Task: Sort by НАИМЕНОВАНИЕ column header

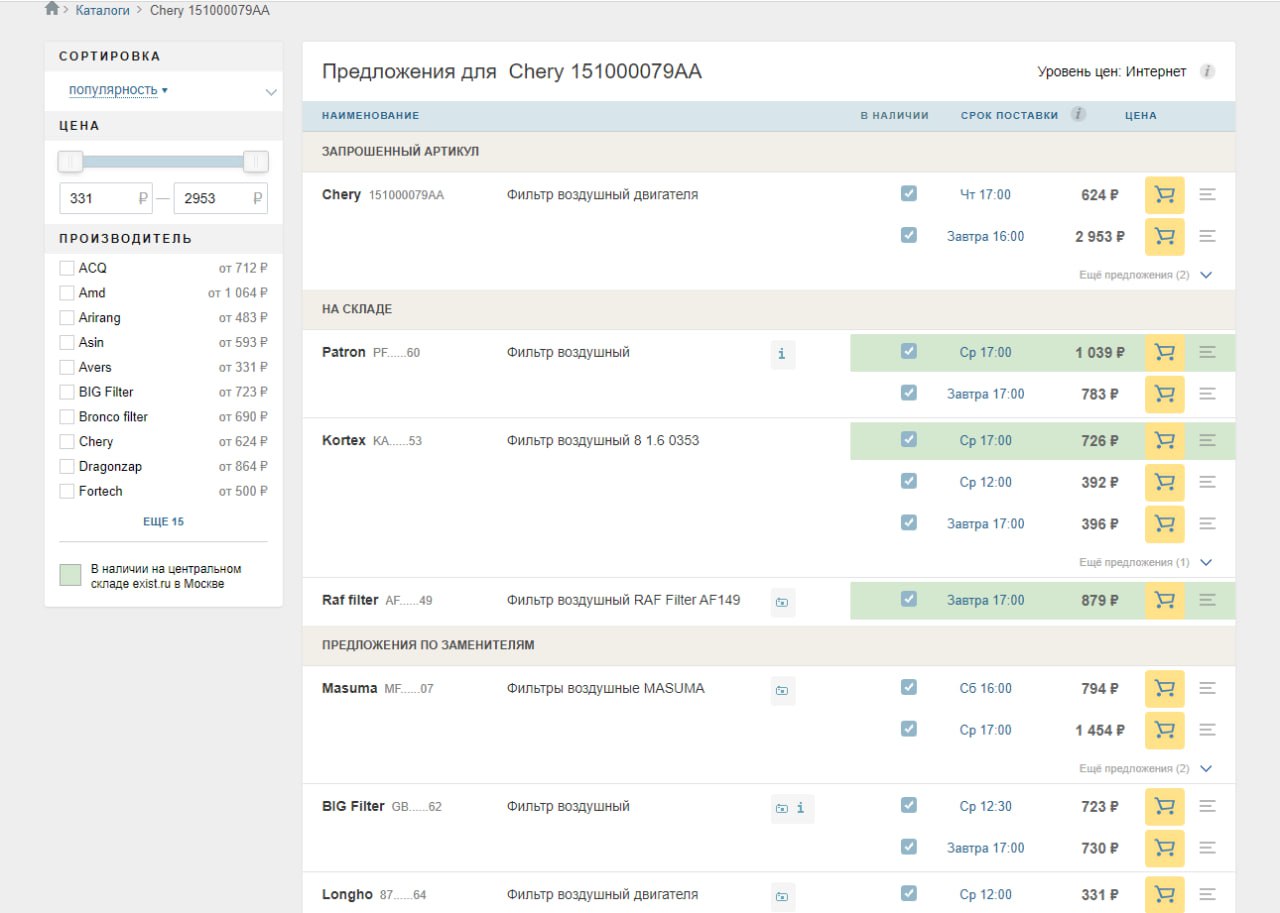Action: click(370, 116)
